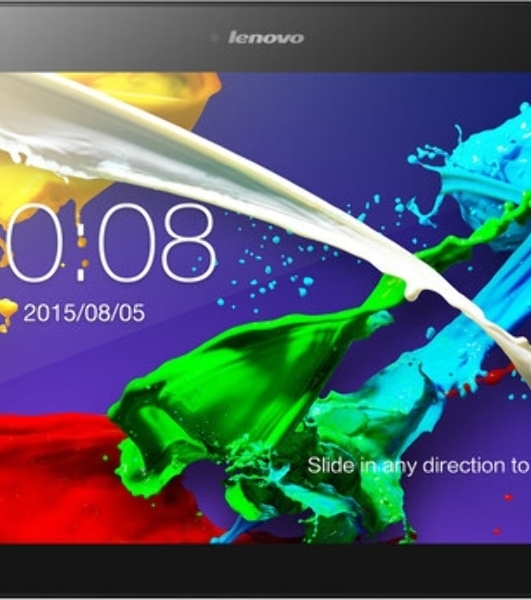The image size is (531, 600).
Task: Tap the scattered cyan droplets in the center
Action: (x=275, y=260)
